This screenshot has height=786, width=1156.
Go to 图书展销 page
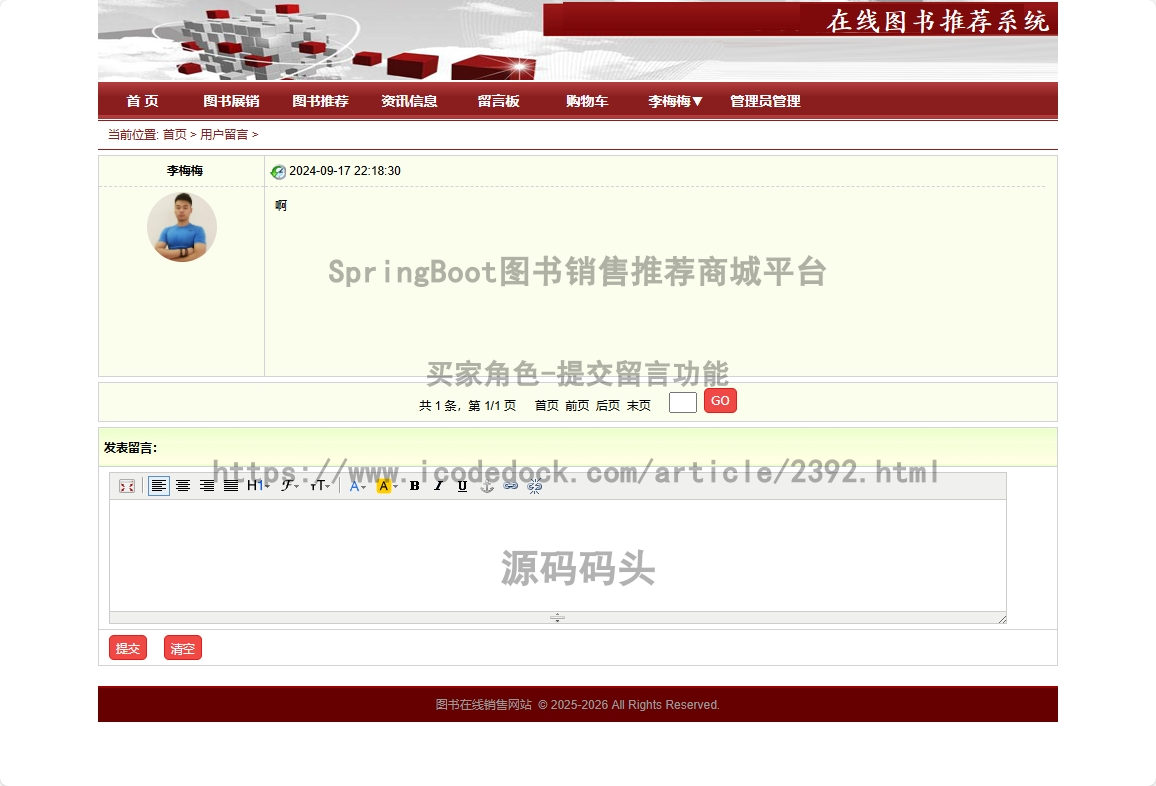click(x=231, y=101)
